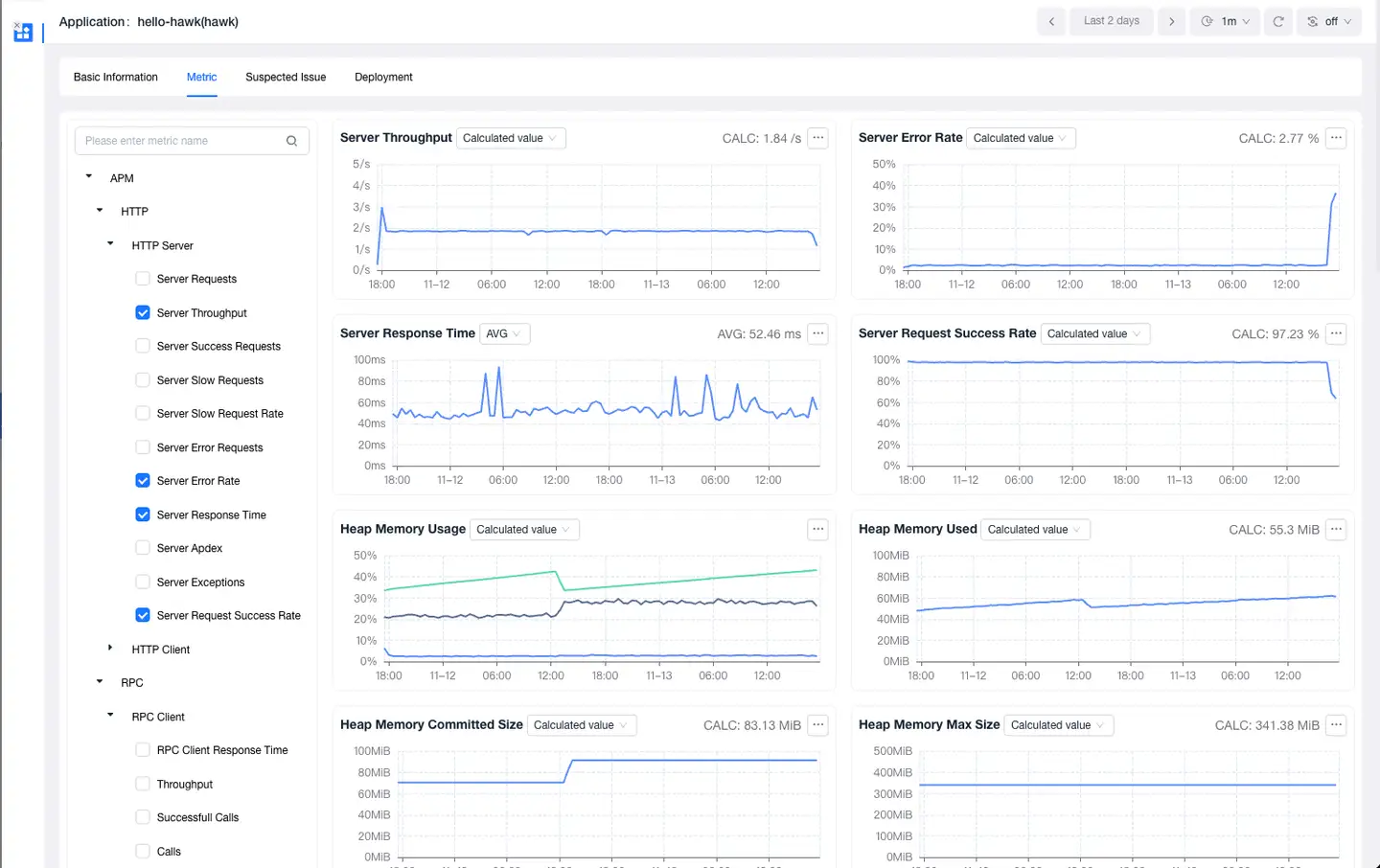Expand the HTTP Client tree node
Viewport: 1380px width, 868px height.
pos(110,649)
